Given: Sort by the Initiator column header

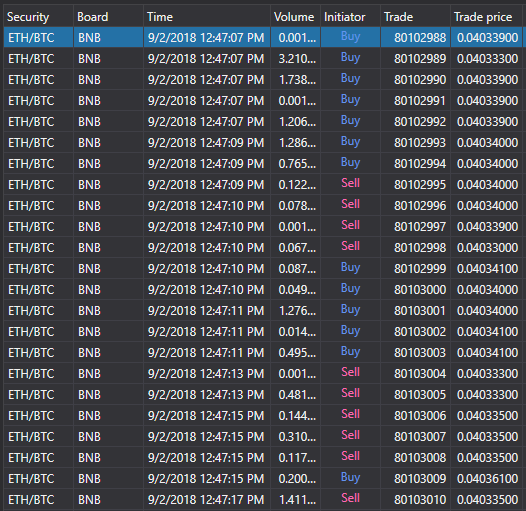Looking at the screenshot, I should tap(350, 17).
